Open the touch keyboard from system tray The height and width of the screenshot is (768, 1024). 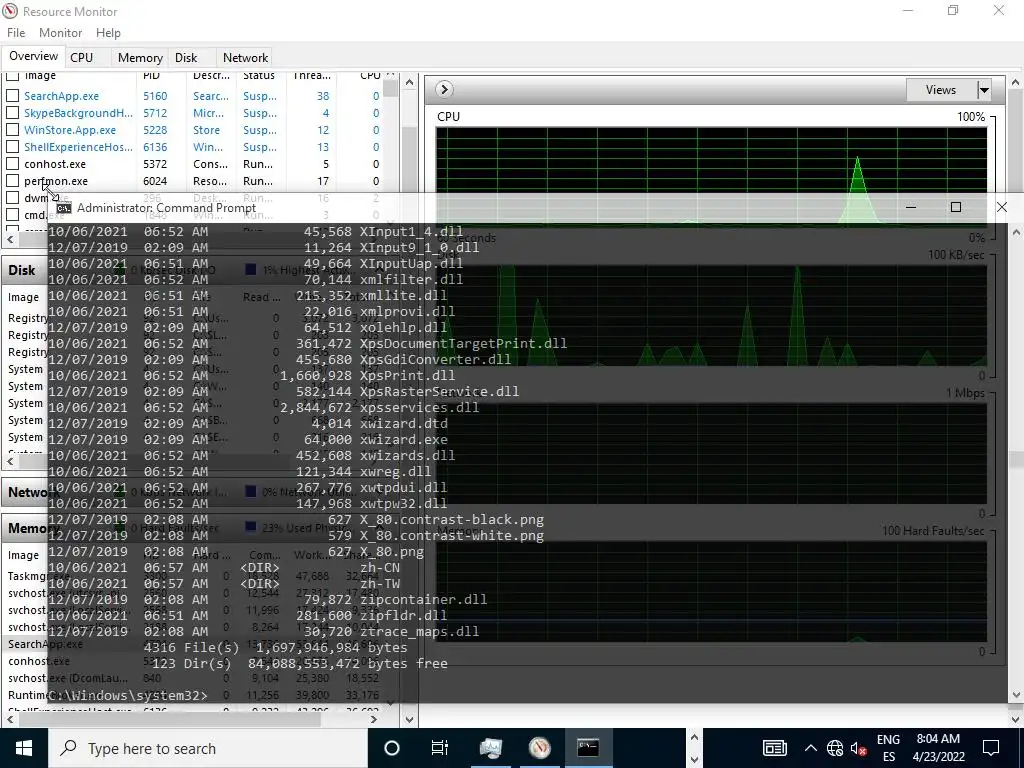[775, 748]
